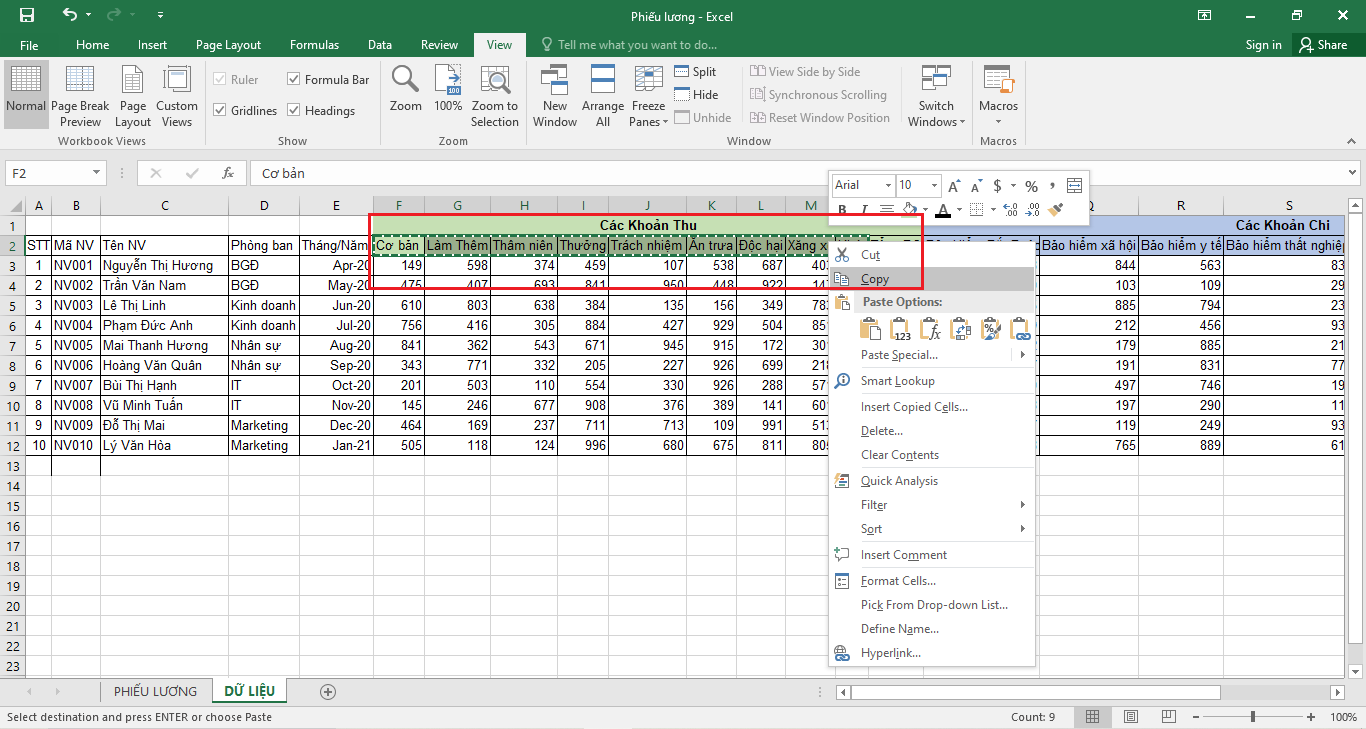Click Zoom to Selection
The image size is (1366, 729).
coord(495,96)
